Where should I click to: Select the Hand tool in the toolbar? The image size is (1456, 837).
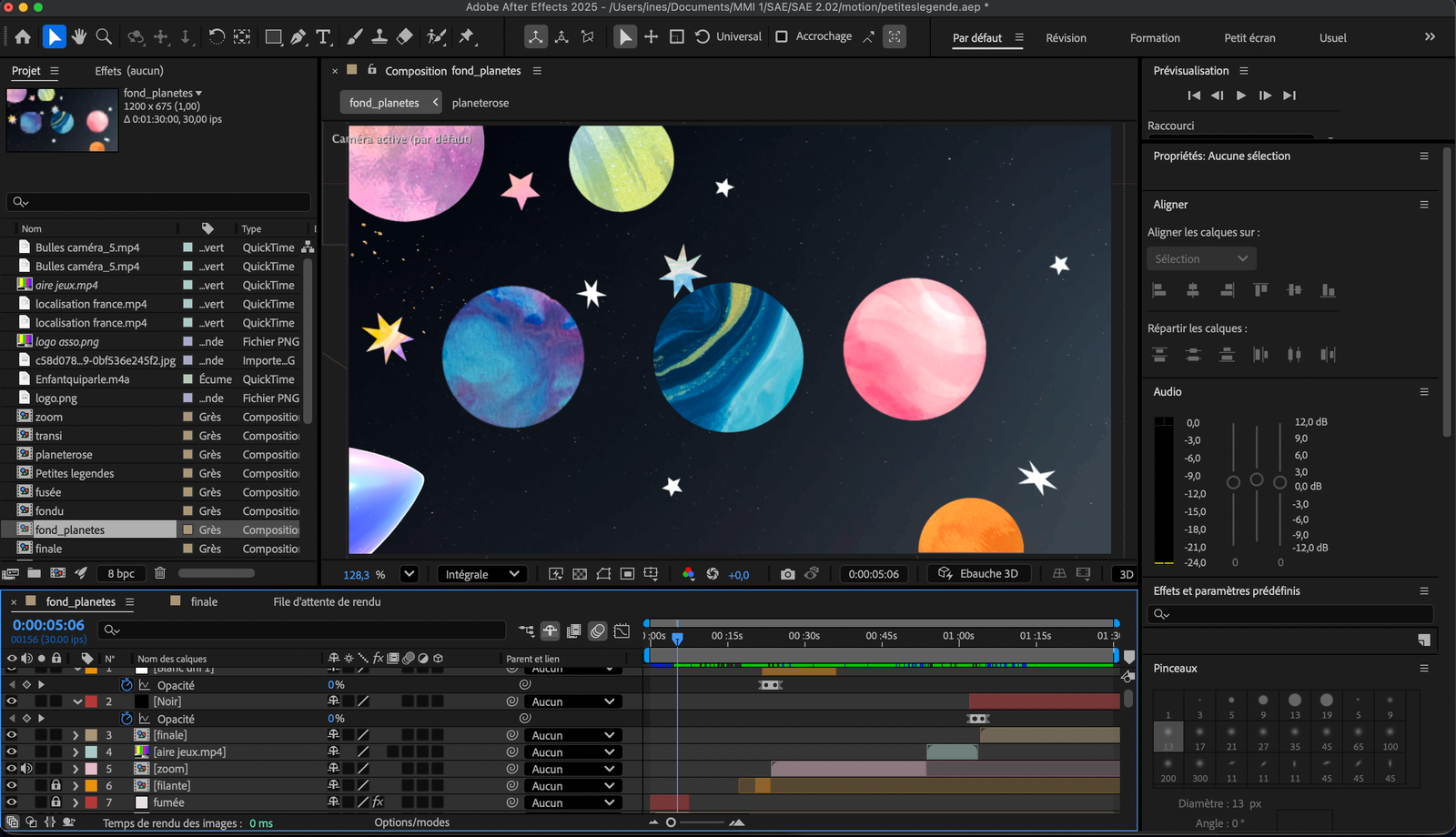point(79,36)
